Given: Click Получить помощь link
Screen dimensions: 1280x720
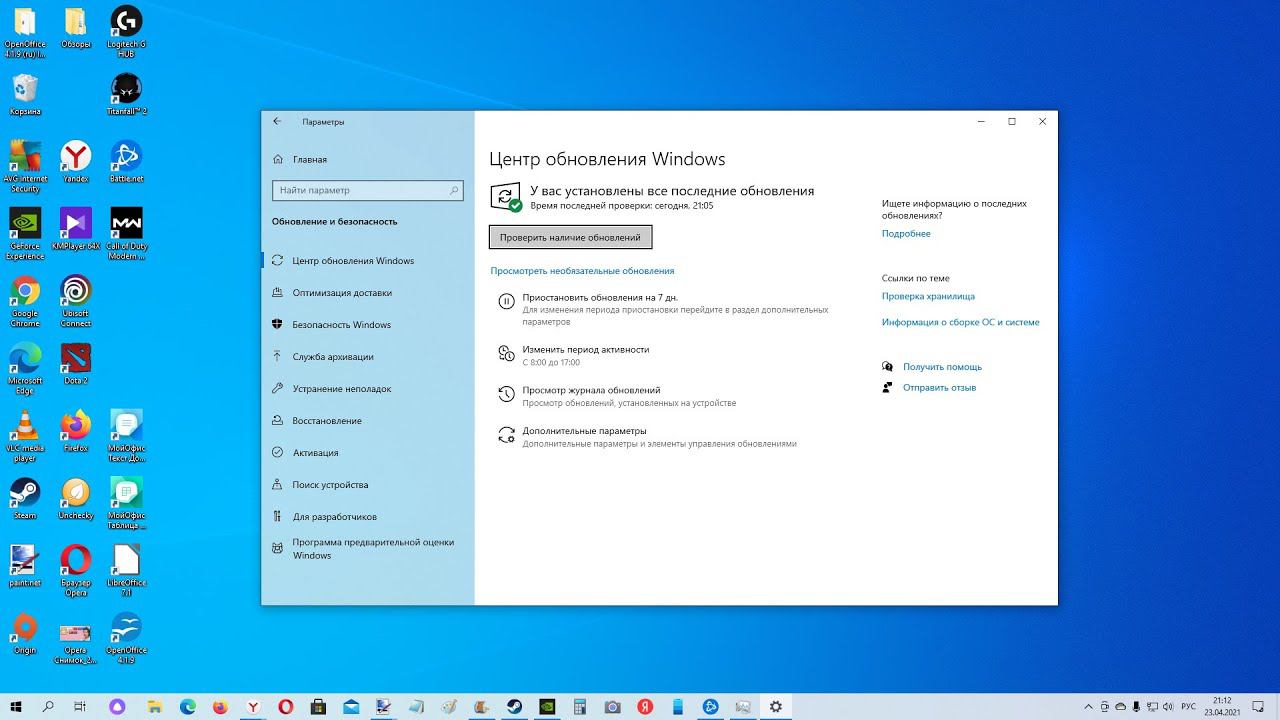Looking at the screenshot, I should point(942,367).
